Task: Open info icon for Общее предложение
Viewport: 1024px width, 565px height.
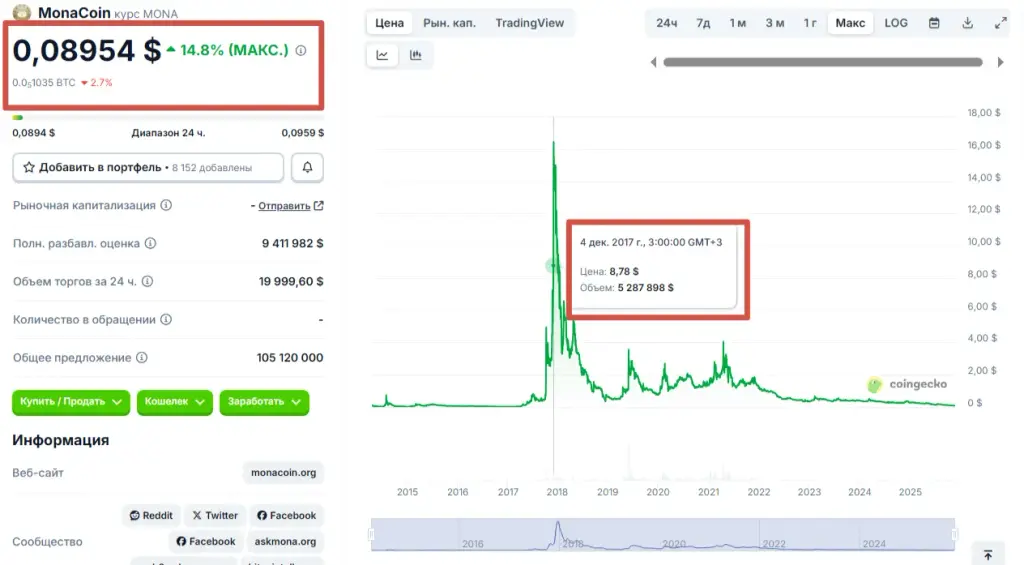Action: [x=142, y=357]
